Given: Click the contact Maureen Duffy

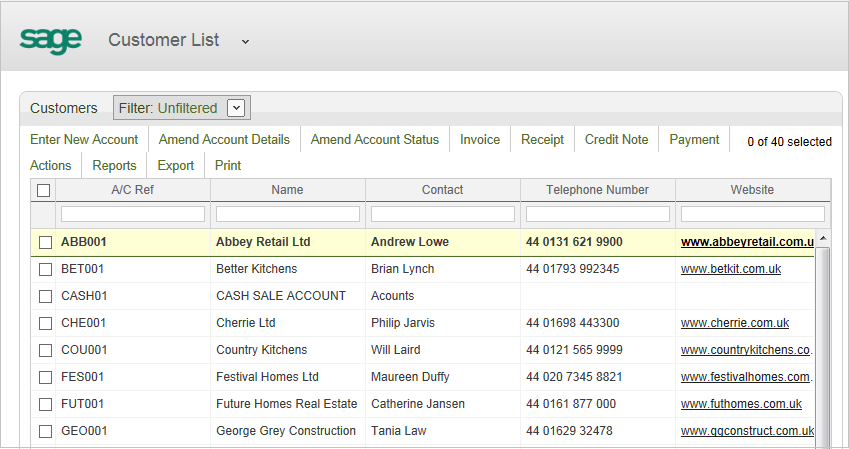Looking at the screenshot, I should point(410,377).
